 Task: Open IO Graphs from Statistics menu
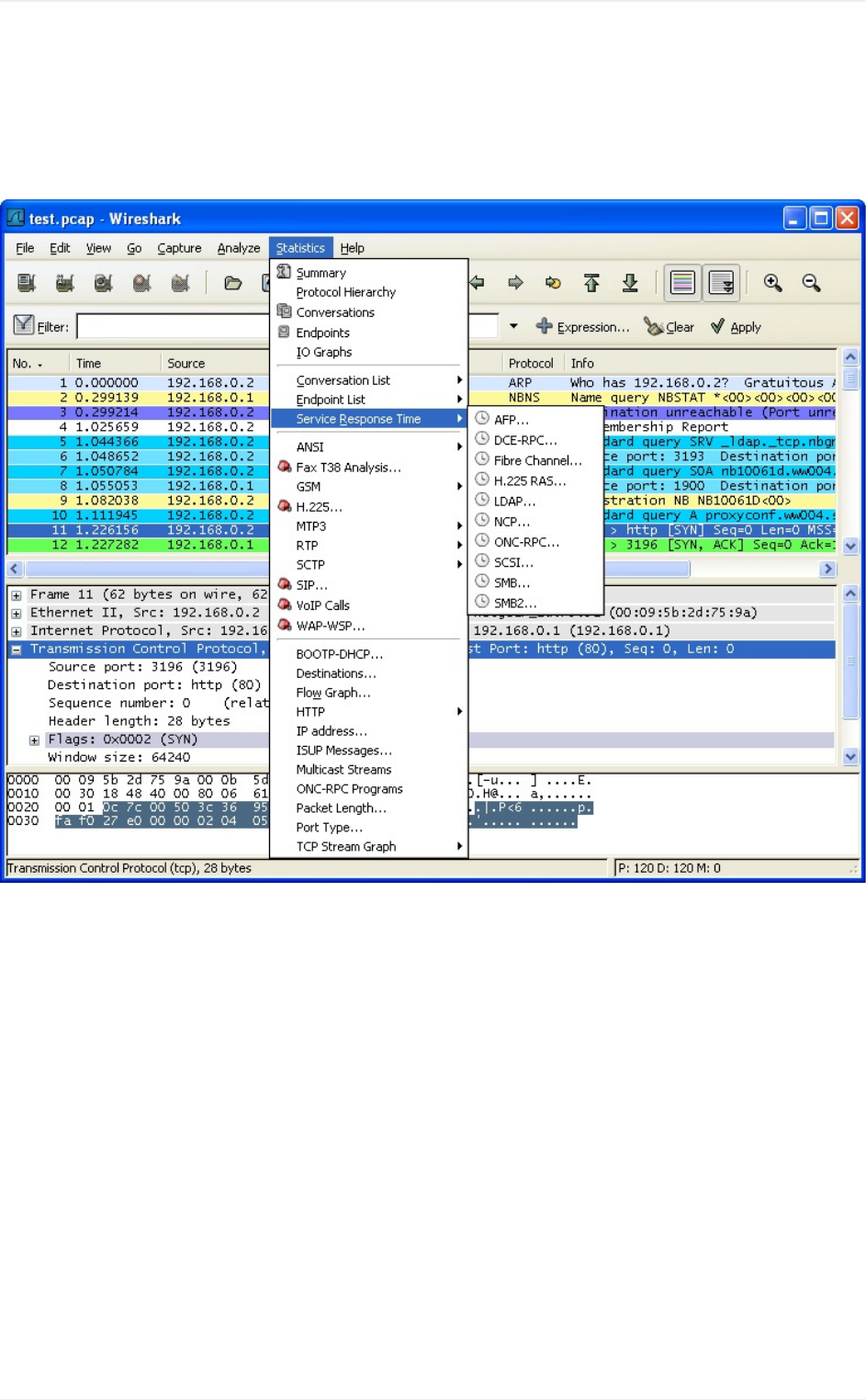pyautogui.click(x=369, y=352)
